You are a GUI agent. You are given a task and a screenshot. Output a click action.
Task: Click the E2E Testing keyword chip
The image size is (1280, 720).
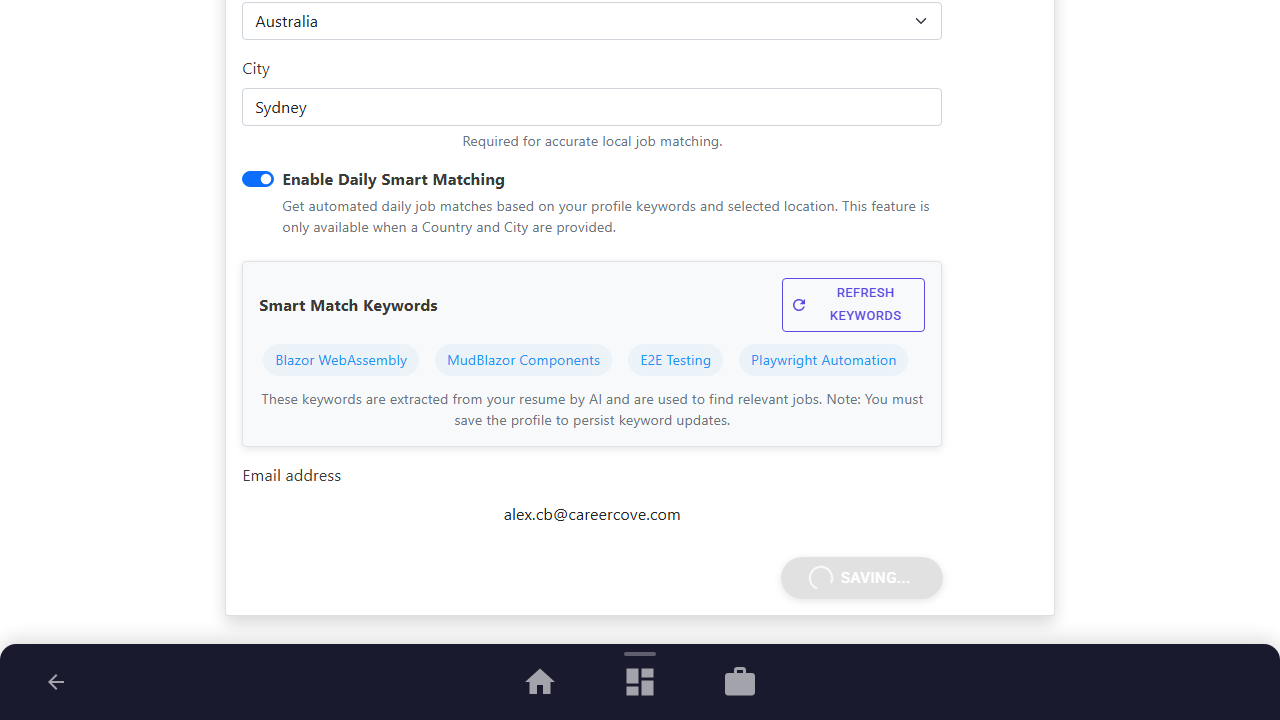[675, 360]
